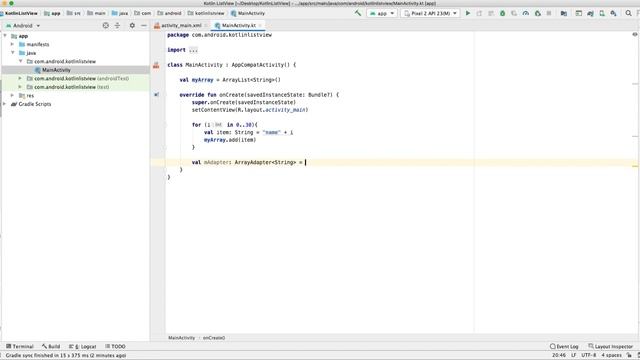Click the Scroll from Source target icon
The height and width of the screenshot is (360, 640).
tap(106, 25)
